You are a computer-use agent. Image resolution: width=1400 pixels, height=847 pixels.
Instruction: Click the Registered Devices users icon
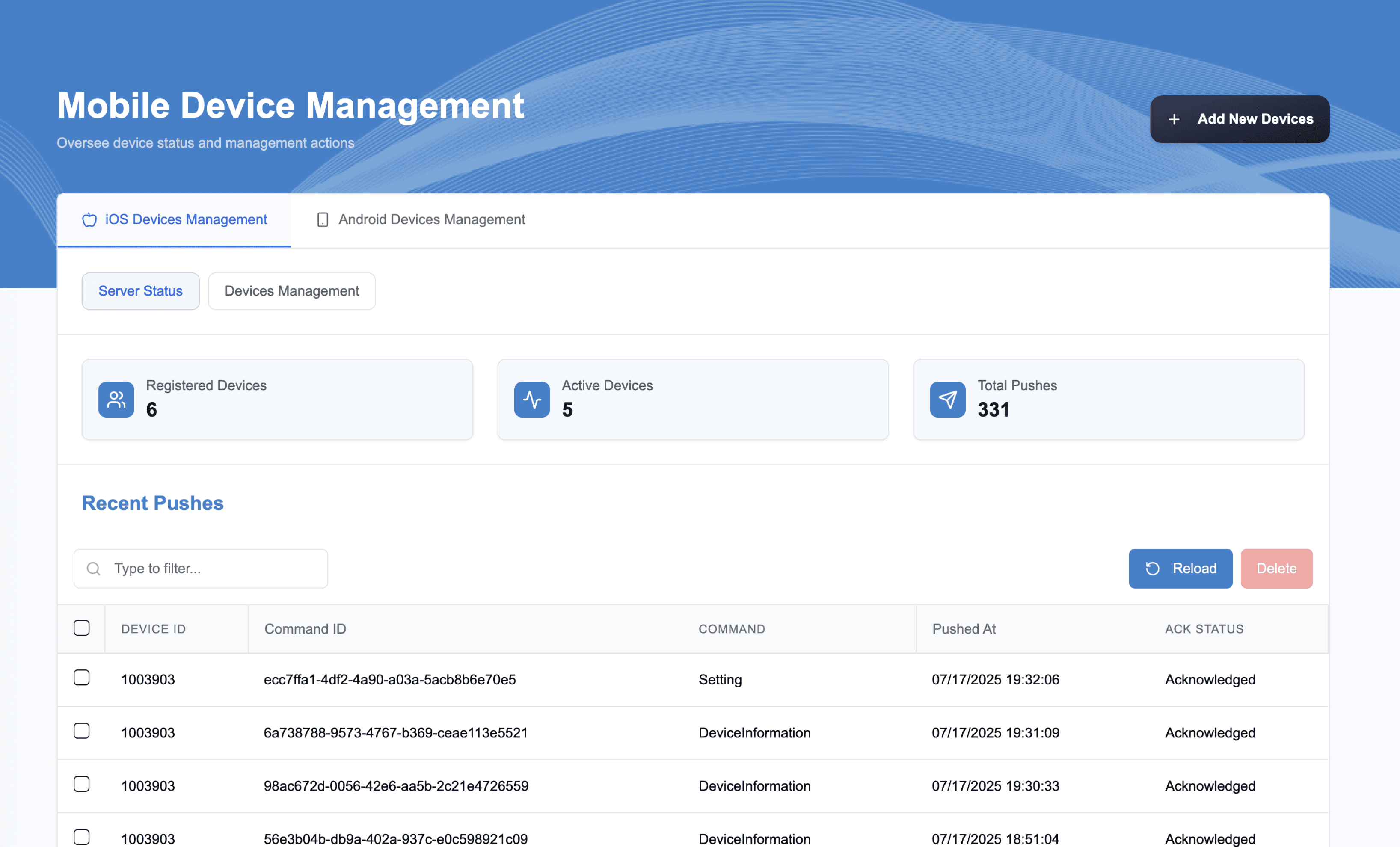click(116, 400)
